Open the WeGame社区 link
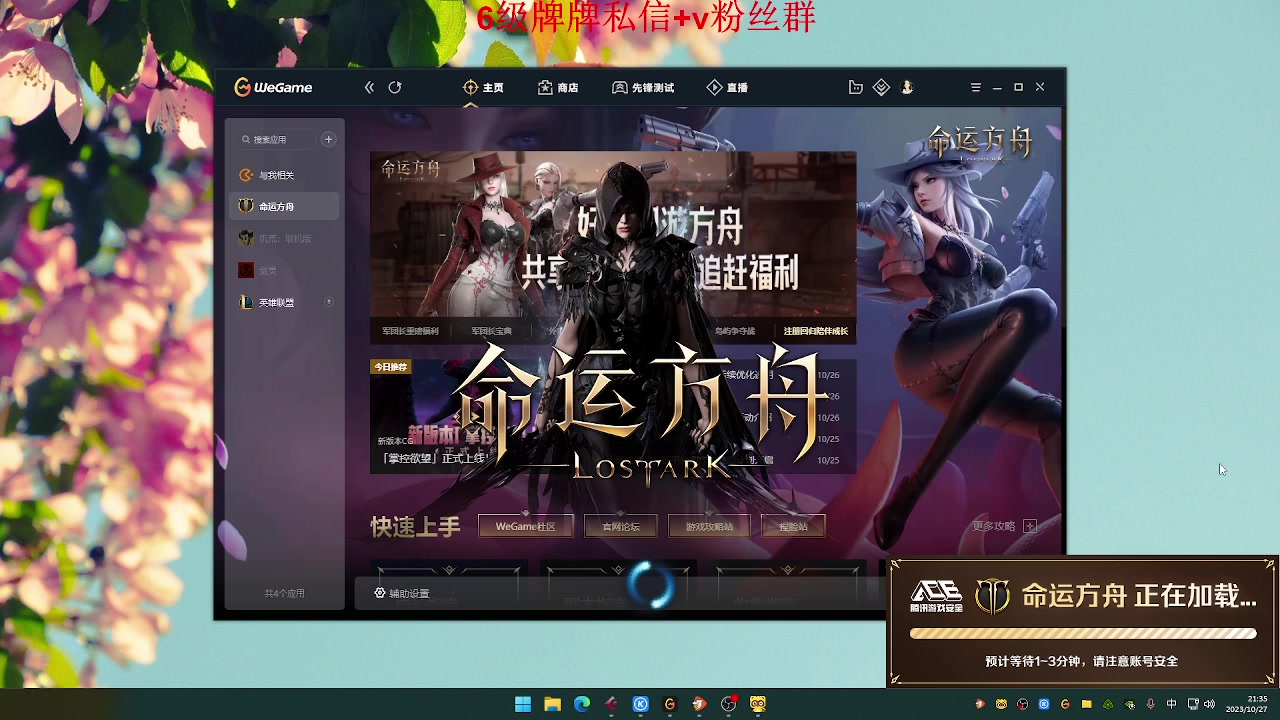Image resolution: width=1280 pixels, height=720 pixels. click(x=525, y=526)
